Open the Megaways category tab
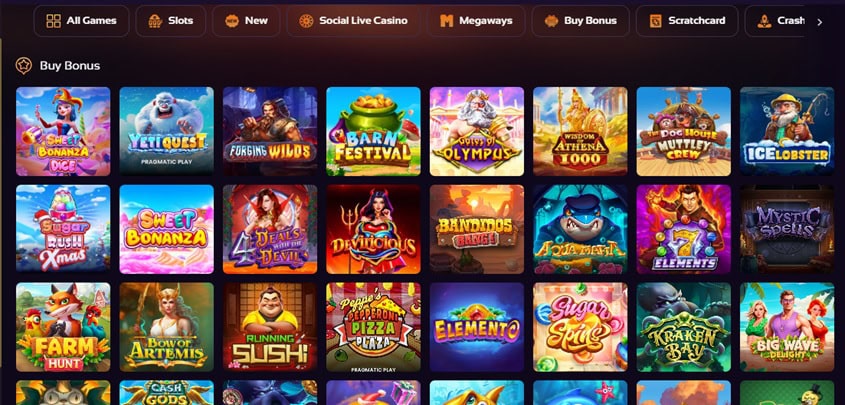The width and height of the screenshot is (845, 405). [476, 21]
